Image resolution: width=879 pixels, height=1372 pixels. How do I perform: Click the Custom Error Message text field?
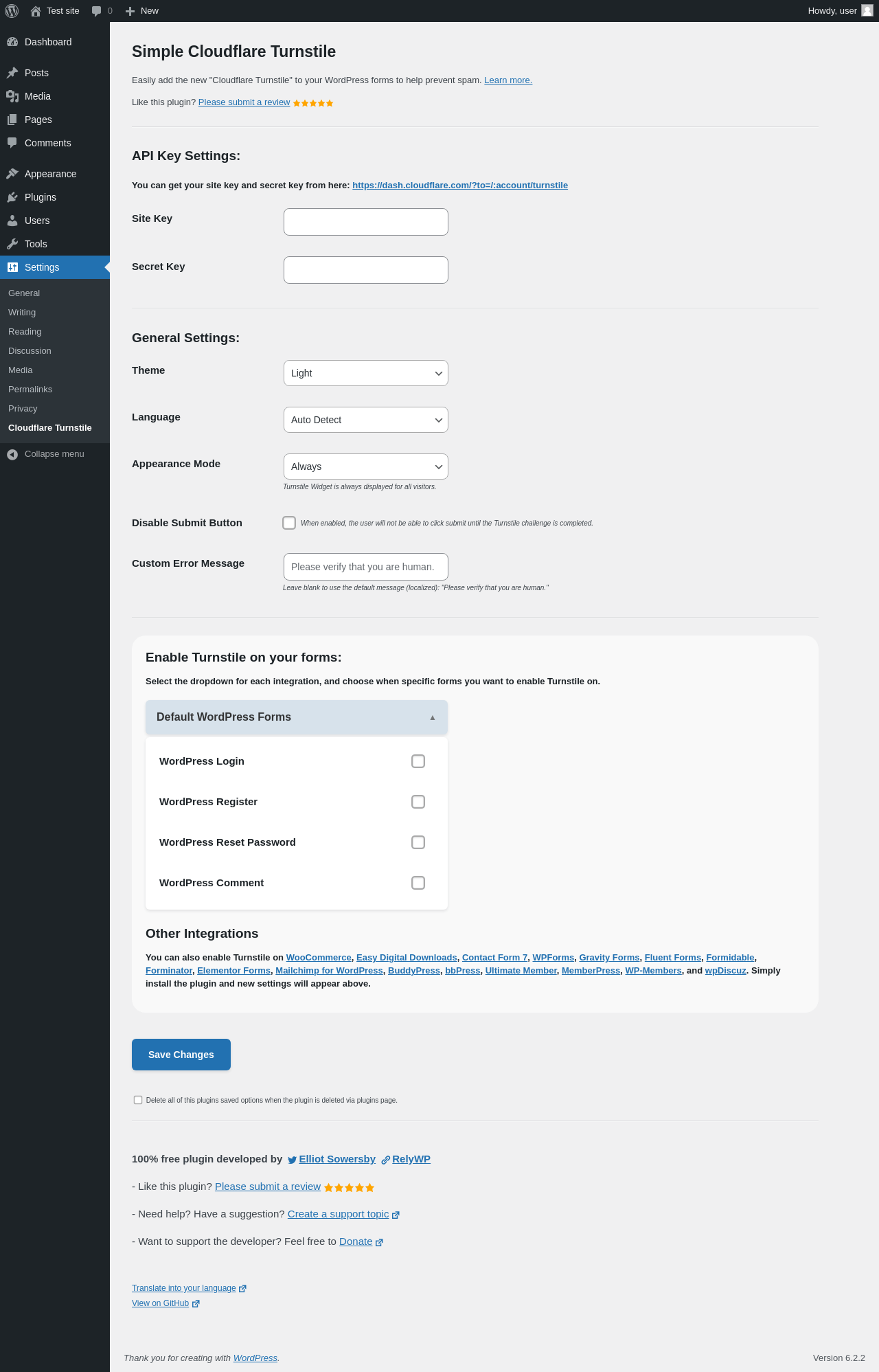(x=365, y=567)
